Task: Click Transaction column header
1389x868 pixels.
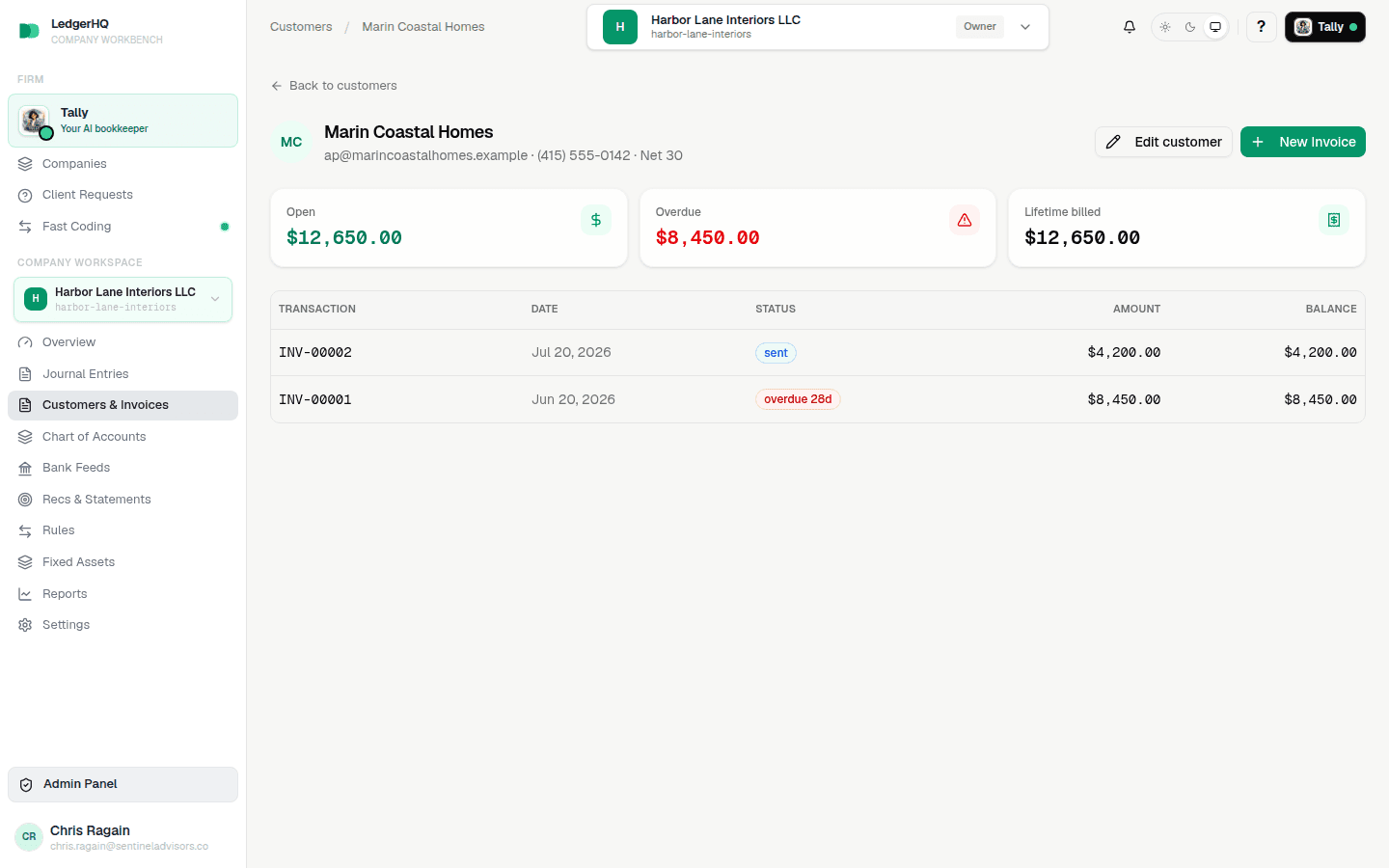Action: click(317, 309)
